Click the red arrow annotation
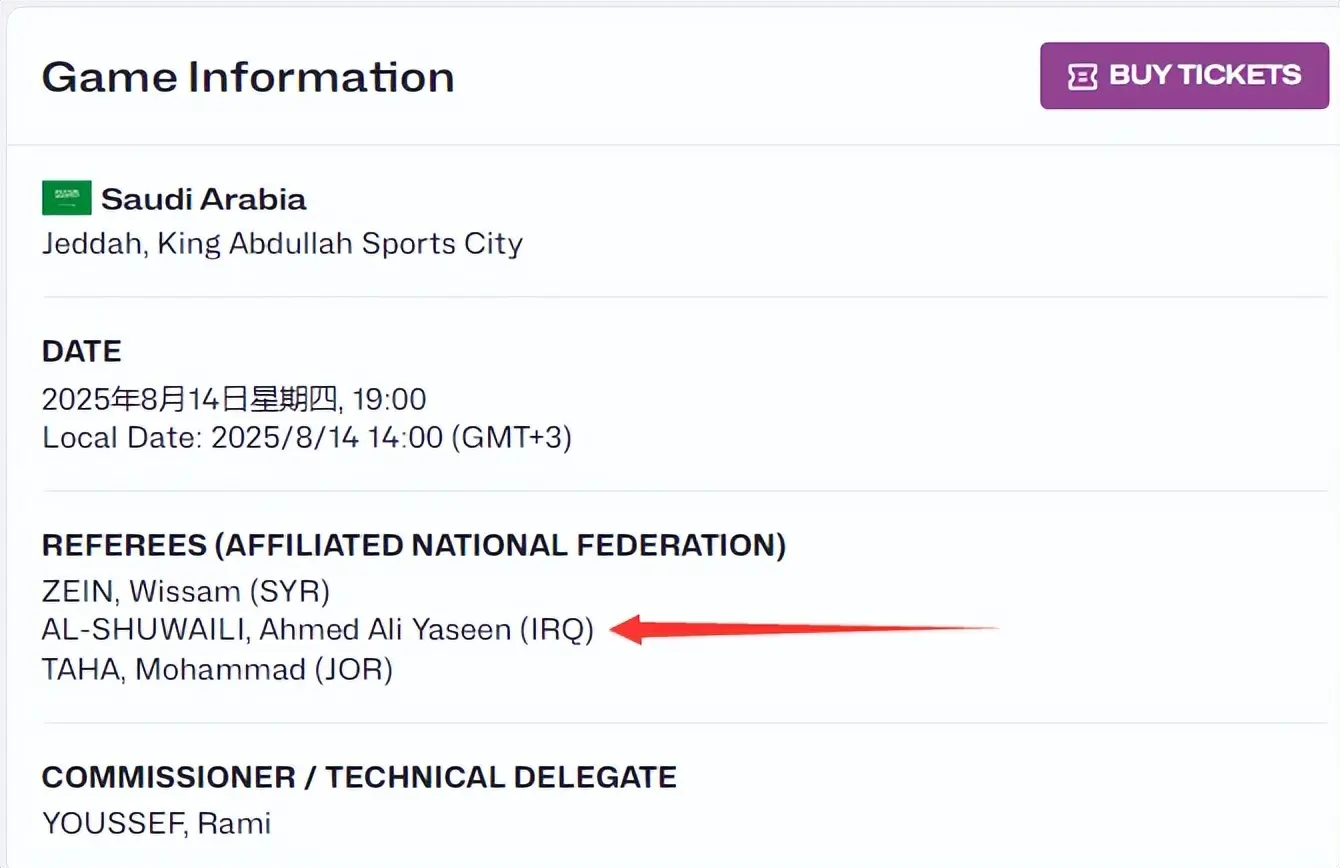Screen dimensions: 1340x868 tap(800, 630)
